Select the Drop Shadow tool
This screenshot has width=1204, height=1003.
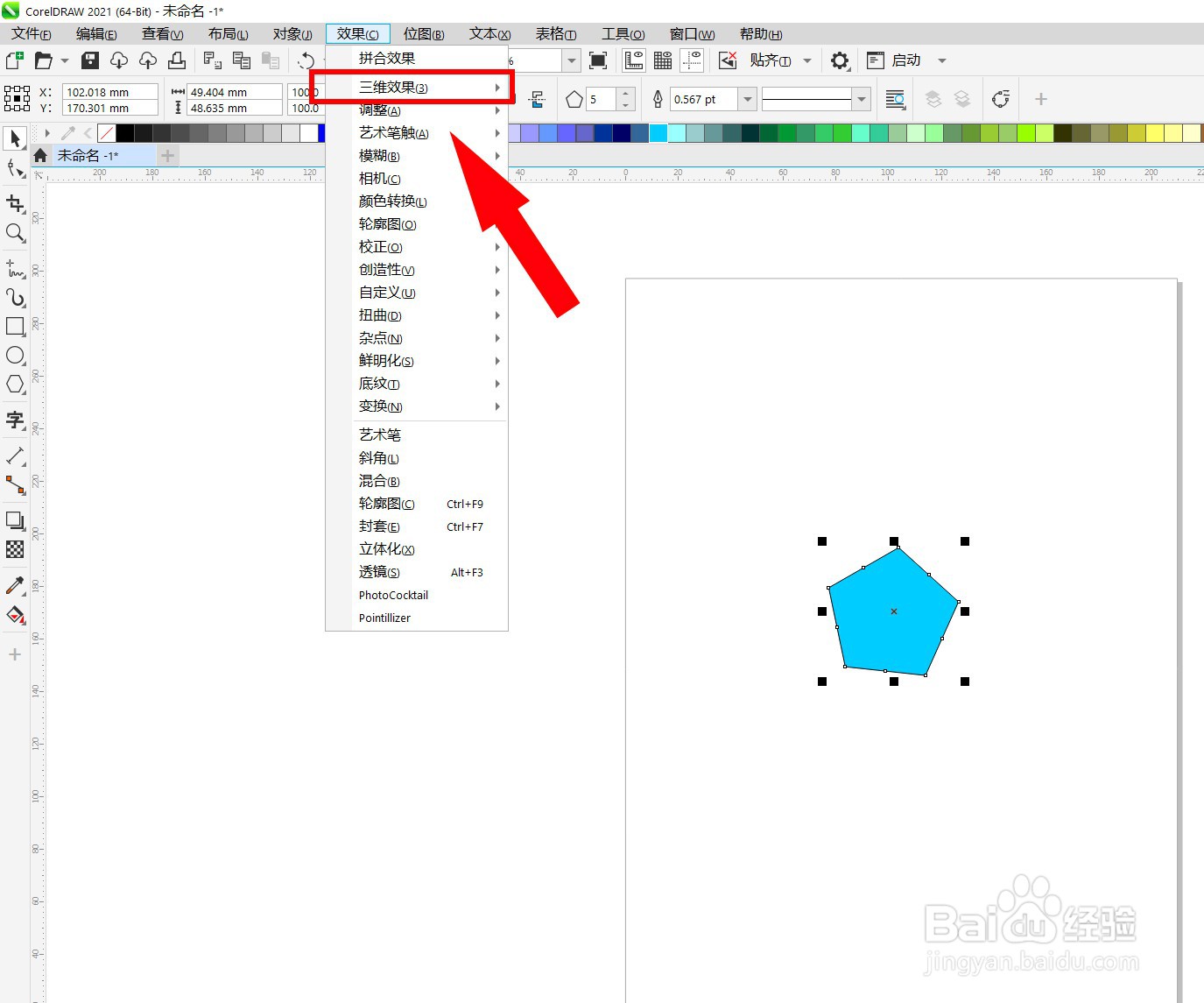(15, 520)
